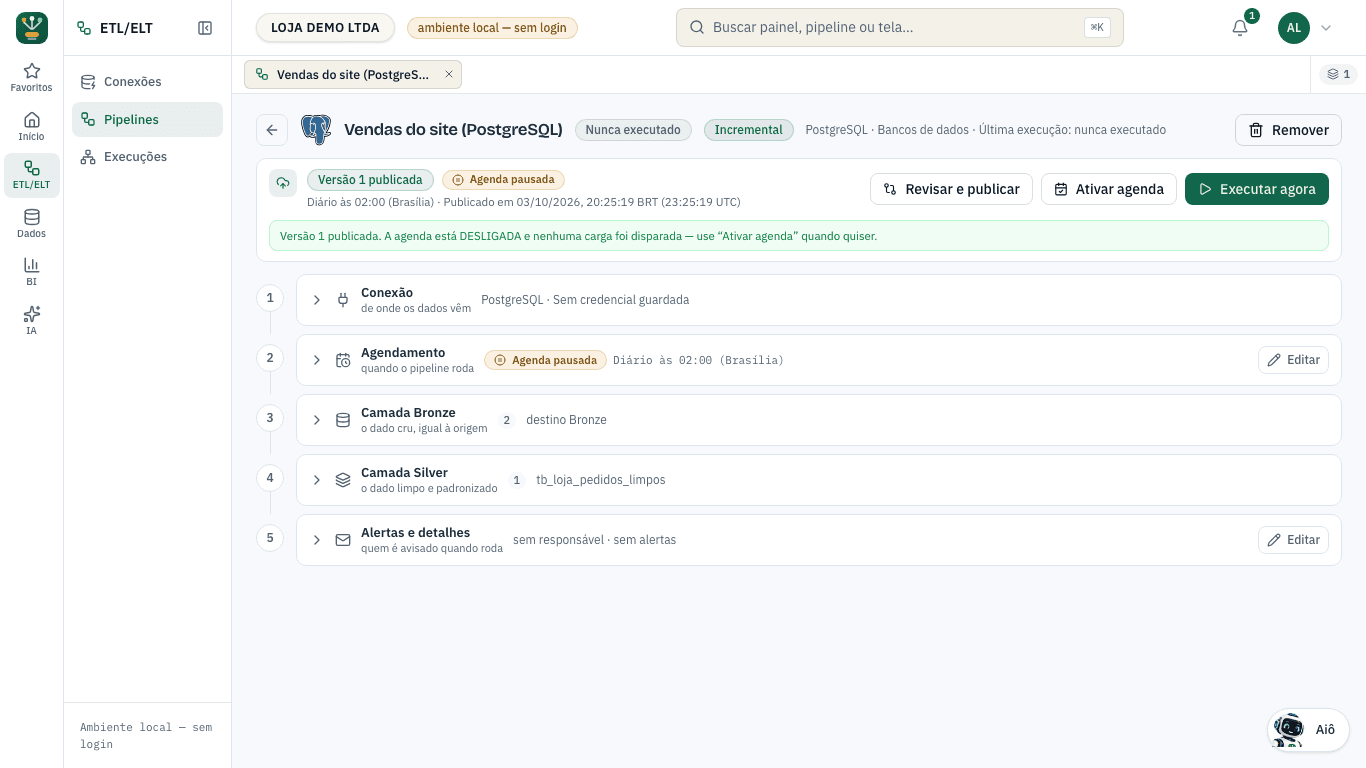Screen dimensions: 1366x768
Task: Open the user account dropdown chevron
Action: (x=1326, y=28)
